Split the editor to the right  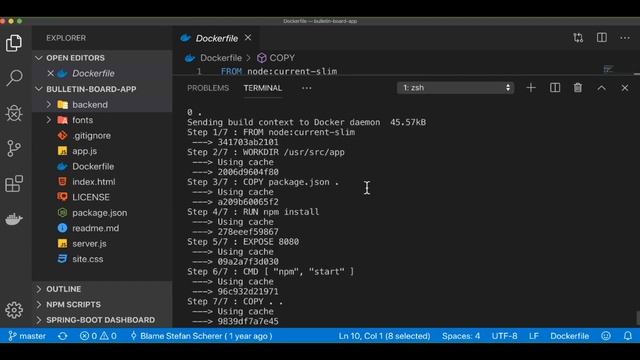602,38
